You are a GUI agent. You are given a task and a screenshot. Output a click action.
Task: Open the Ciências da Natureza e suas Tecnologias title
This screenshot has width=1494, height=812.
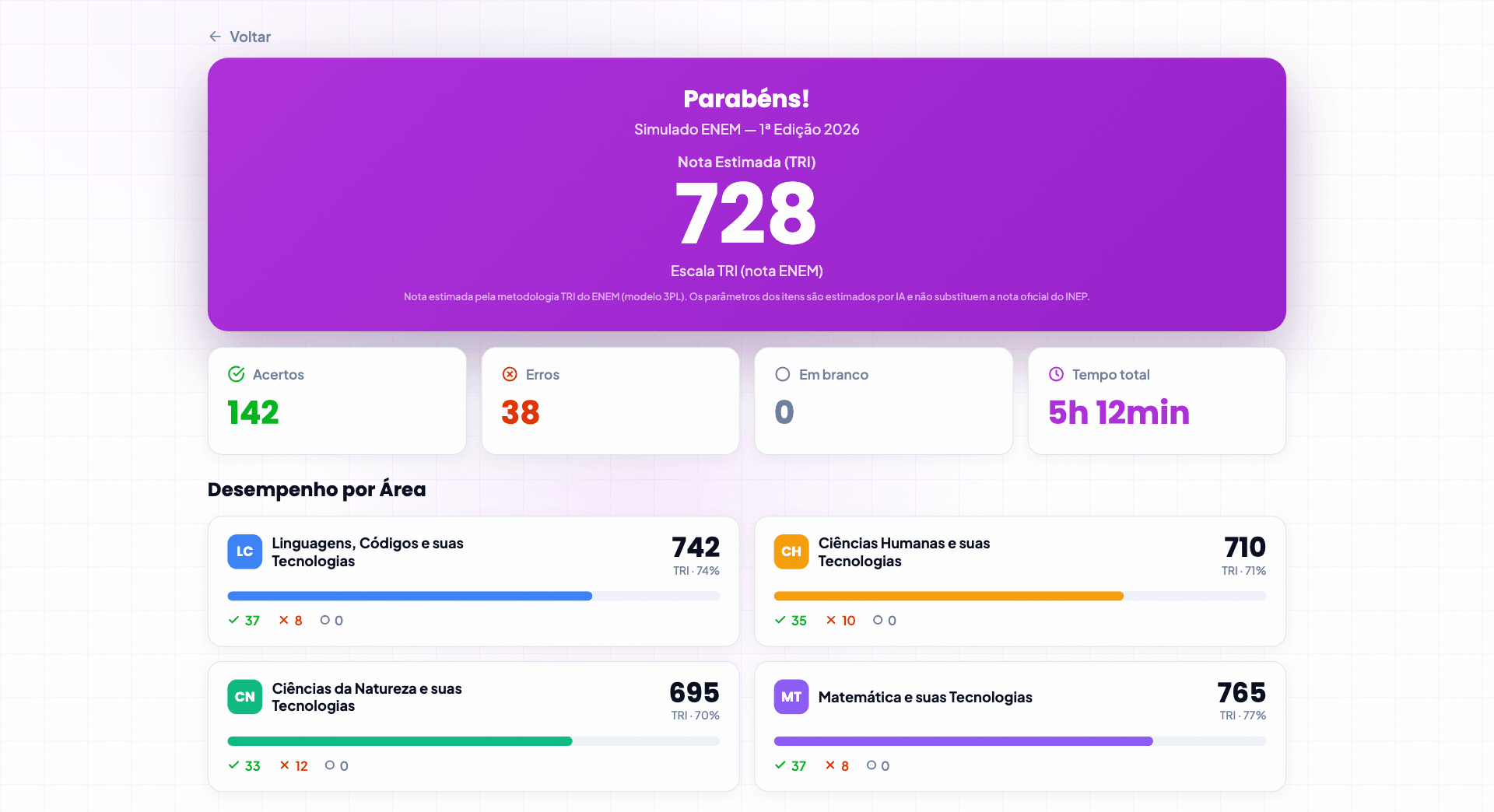point(366,697)
